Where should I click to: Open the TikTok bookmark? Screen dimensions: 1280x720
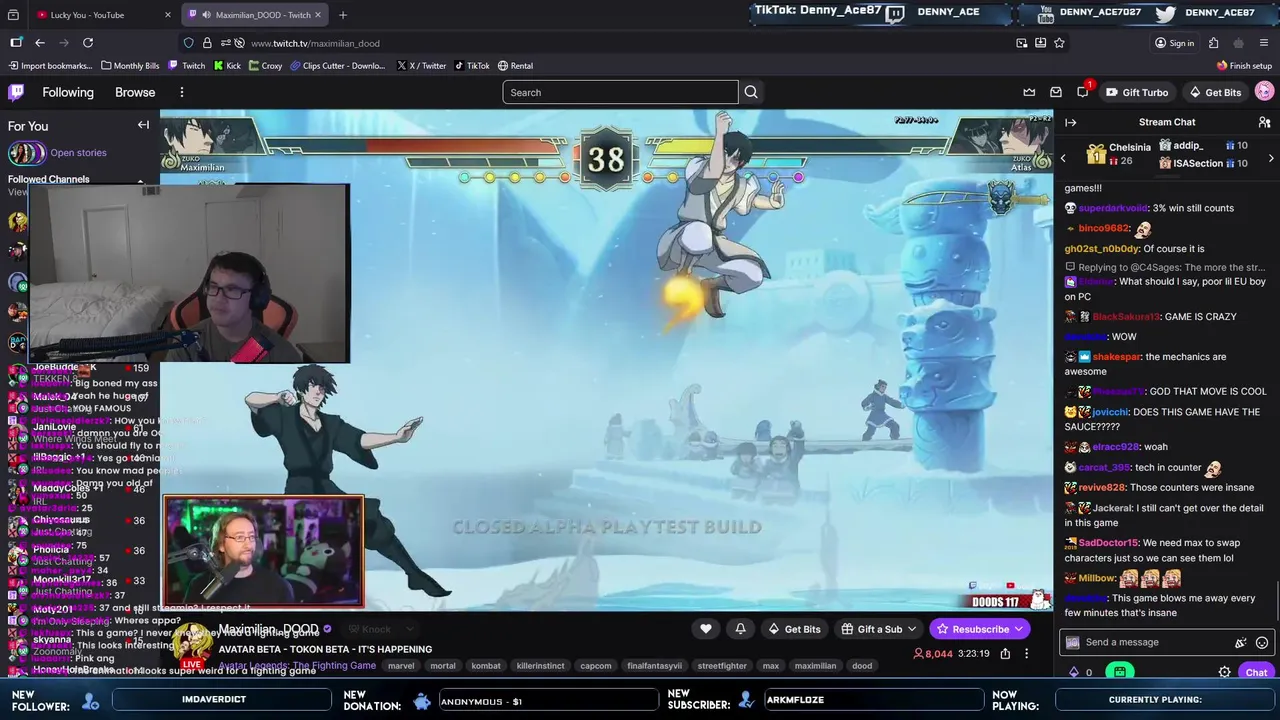472,66
